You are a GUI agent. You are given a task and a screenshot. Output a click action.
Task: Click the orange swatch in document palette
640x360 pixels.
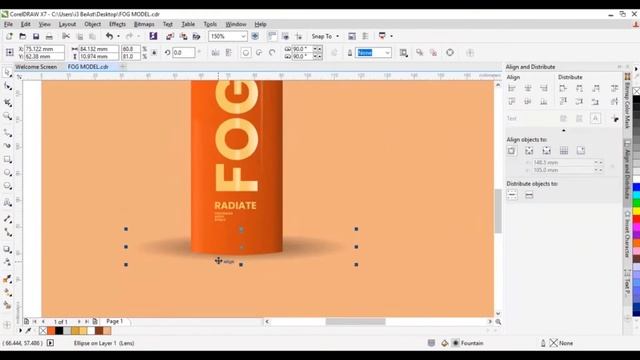[x=51, y=331]
